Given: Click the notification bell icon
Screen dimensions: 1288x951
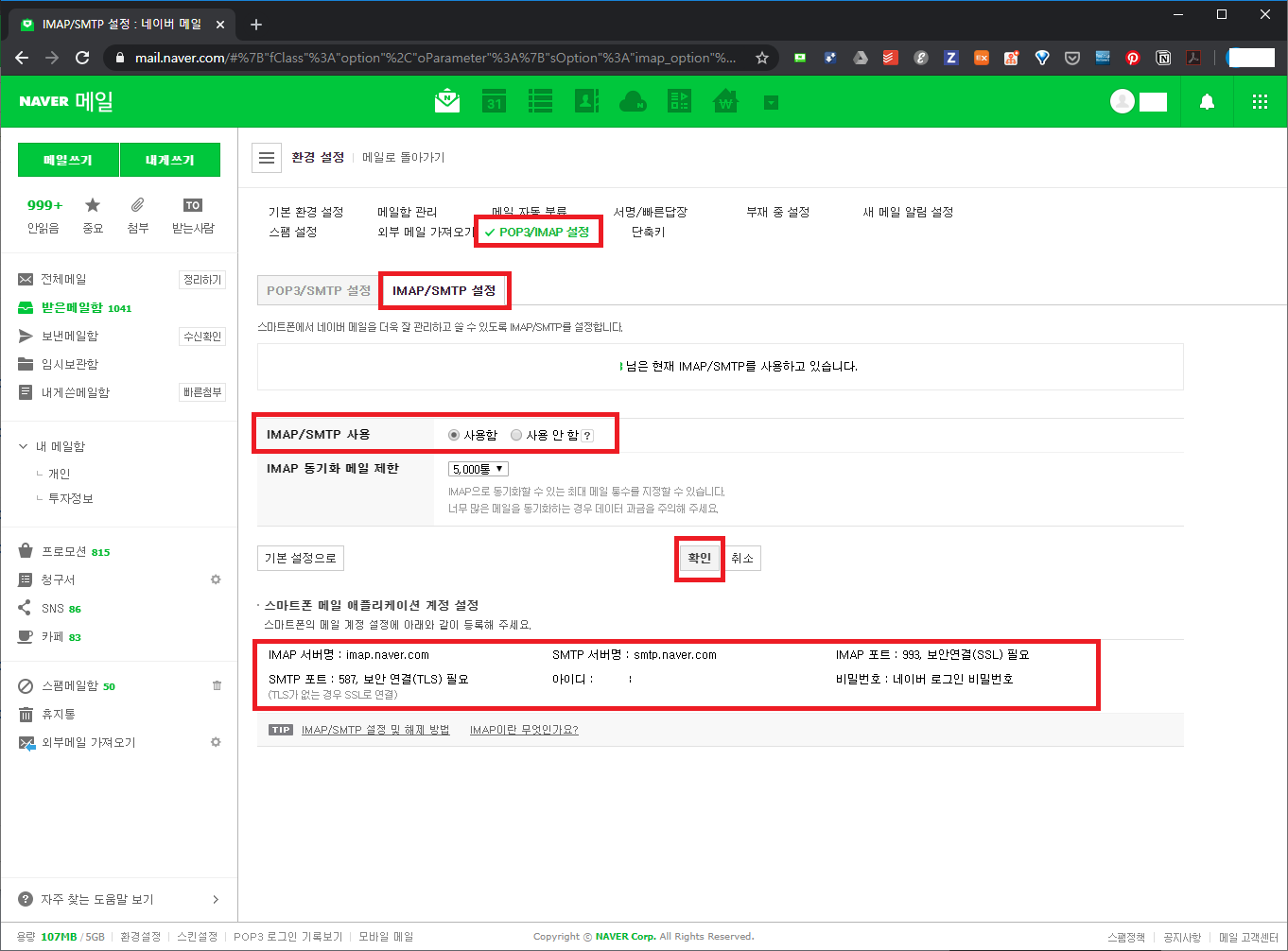Looking at the screenshot, I should click(1207, 102).
